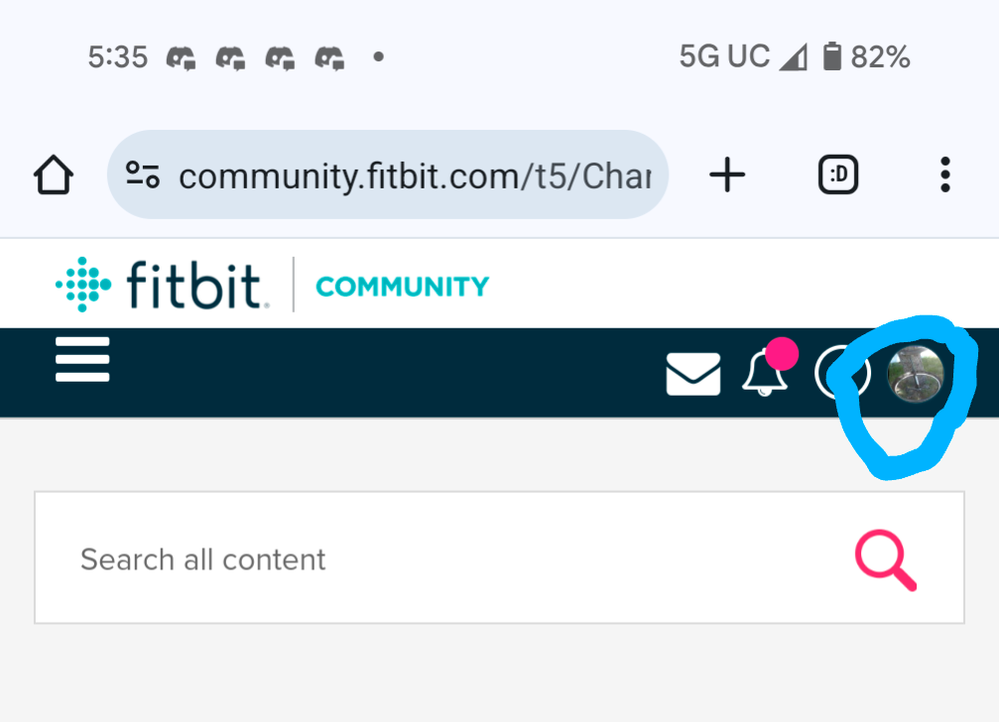Run search with pink magnifier icon

pyautogui.click(x=886, y=560)
